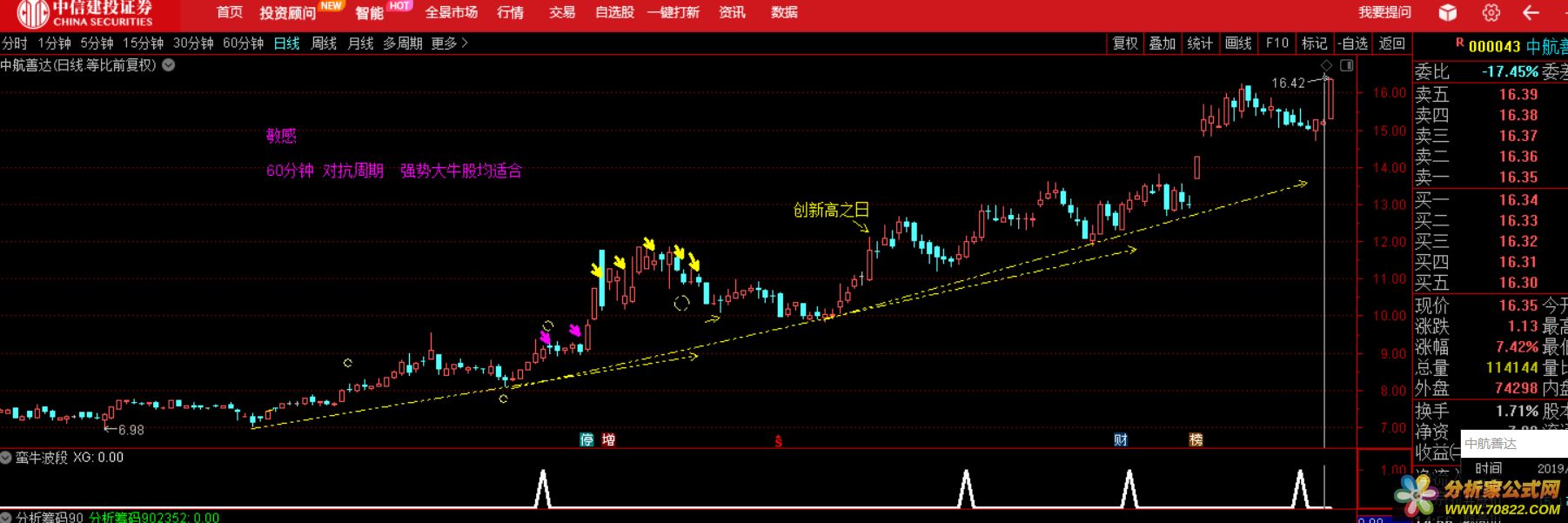Open settings via the gear icon
This screenshot has height=523, width=1568.
pos(1491,12)
